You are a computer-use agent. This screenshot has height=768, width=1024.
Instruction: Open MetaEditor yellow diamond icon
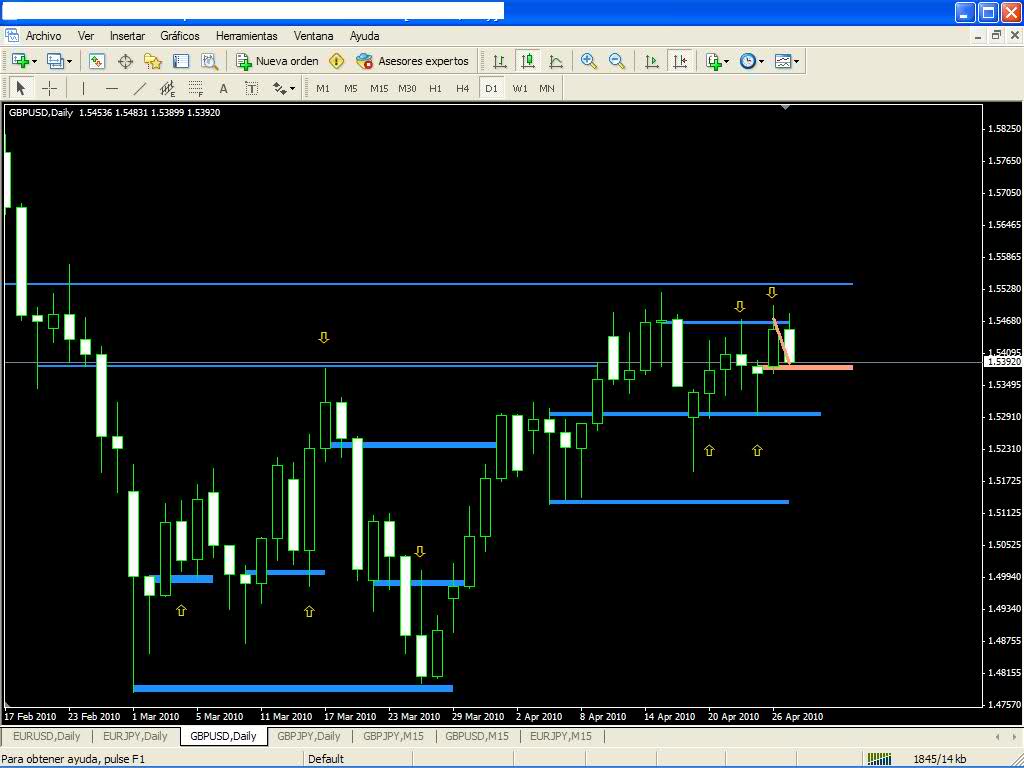(336, 61)
